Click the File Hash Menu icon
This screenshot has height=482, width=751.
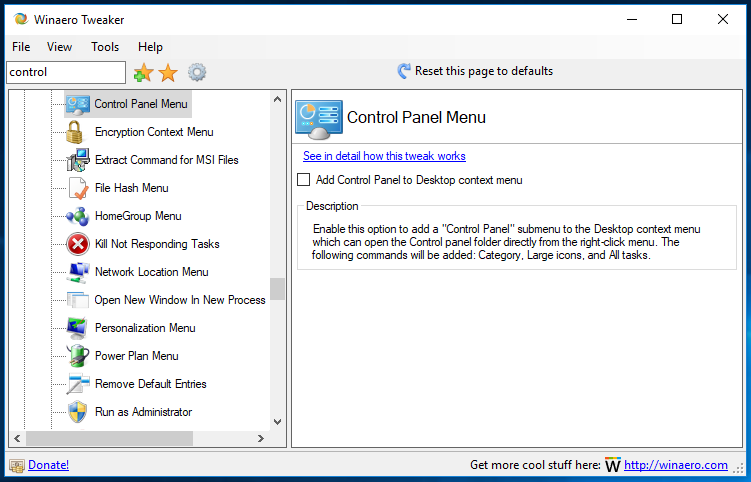pyautogui.click(x=78, y=188)
